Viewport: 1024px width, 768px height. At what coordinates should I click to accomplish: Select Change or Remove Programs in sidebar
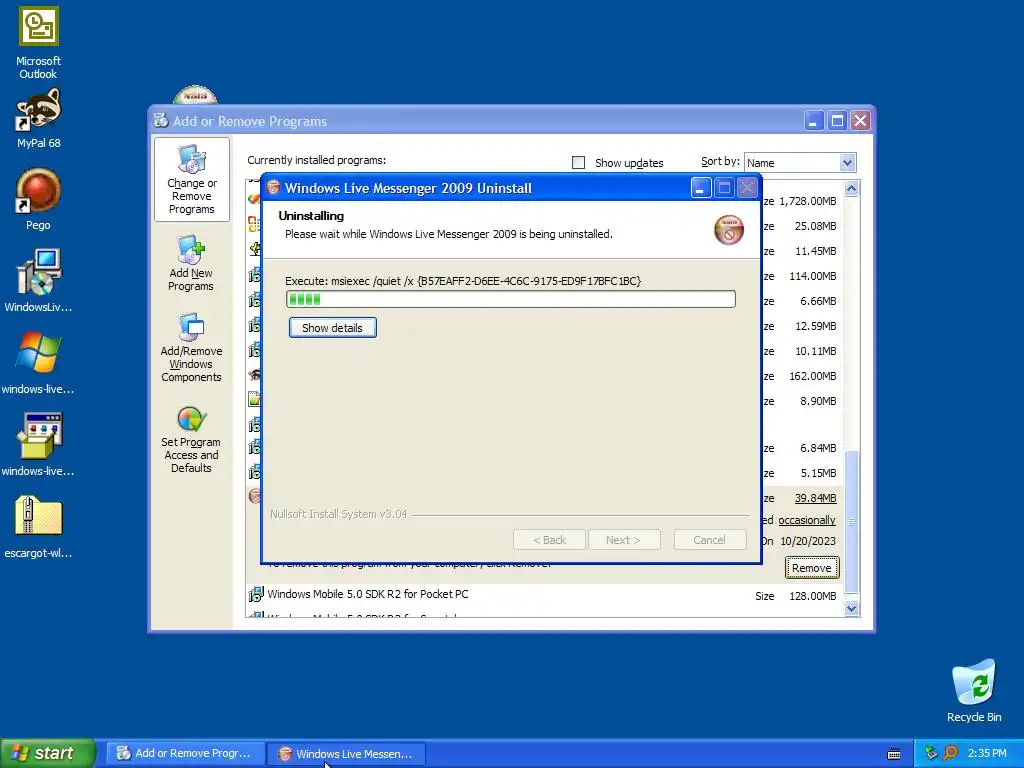192,180
